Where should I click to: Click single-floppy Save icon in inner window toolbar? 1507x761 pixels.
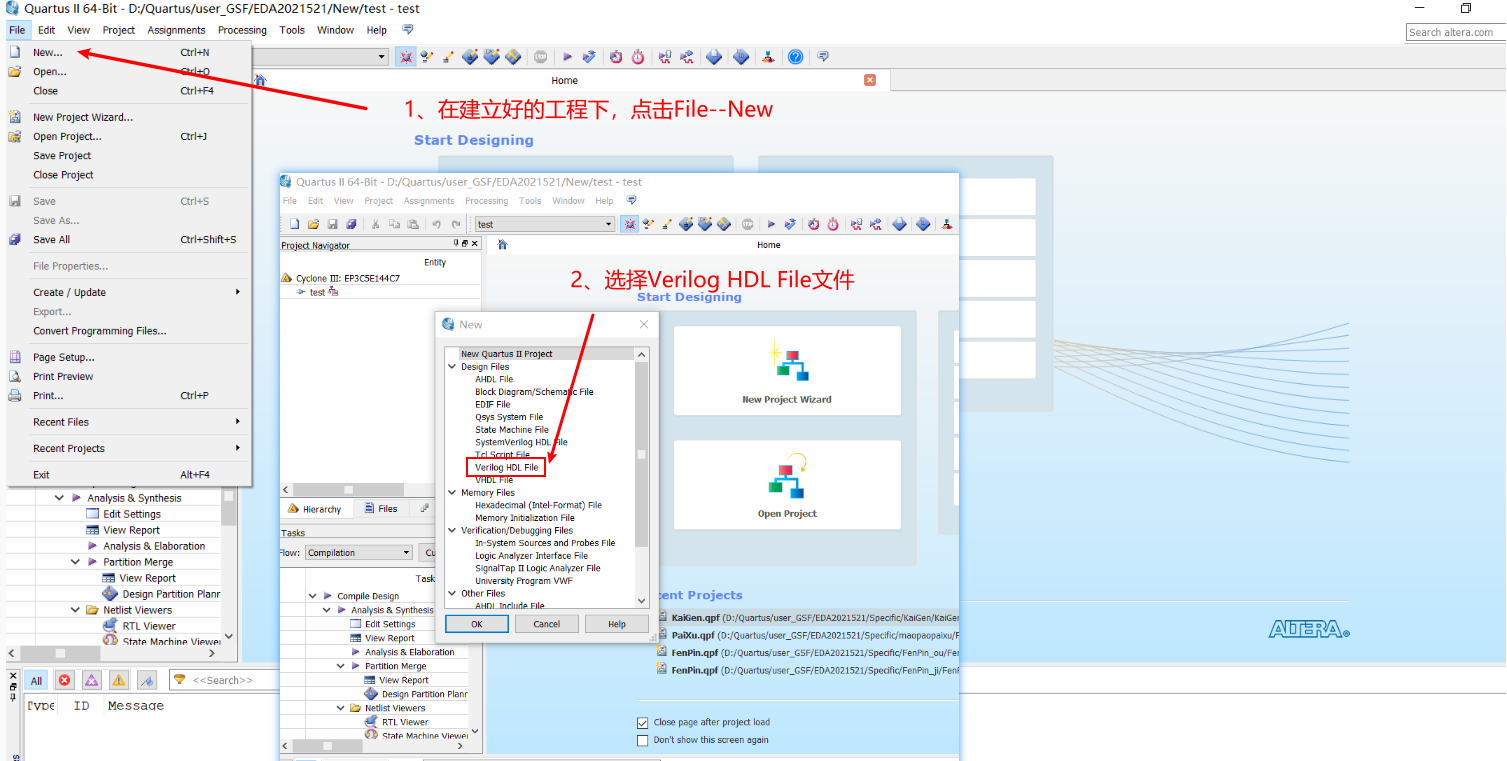click(333, 224)
